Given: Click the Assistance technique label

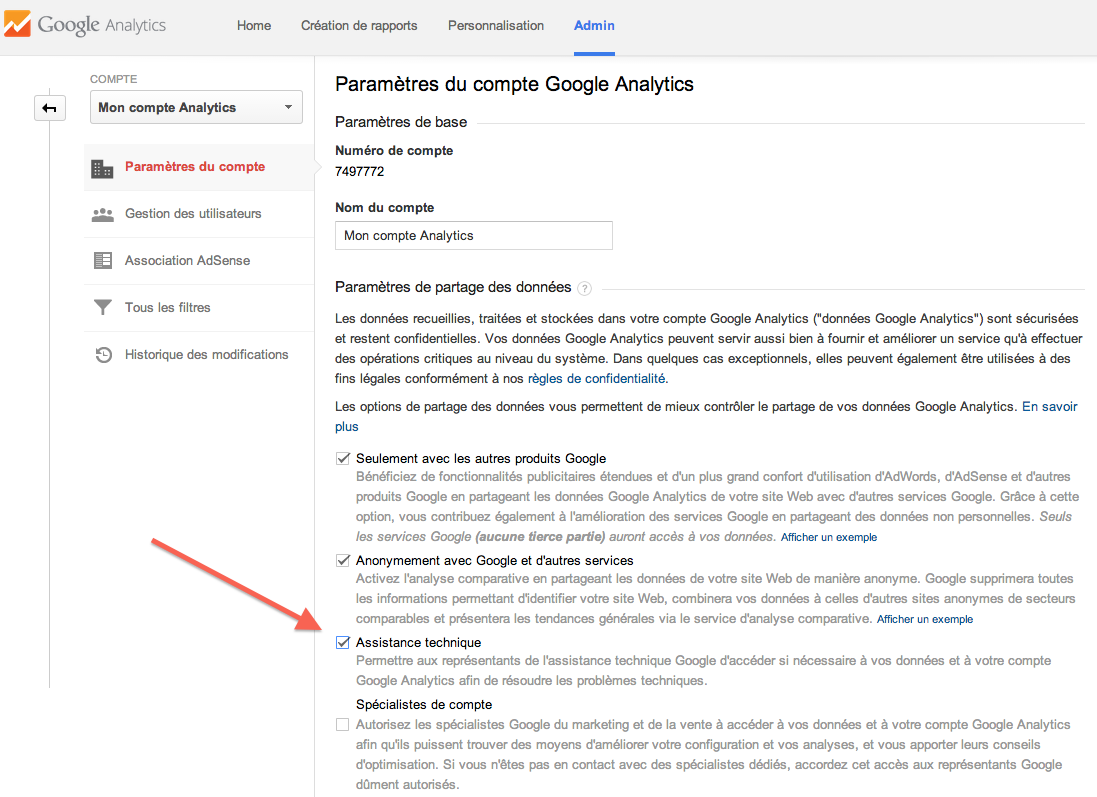Looking at the screenshot, I should [418, 642].
